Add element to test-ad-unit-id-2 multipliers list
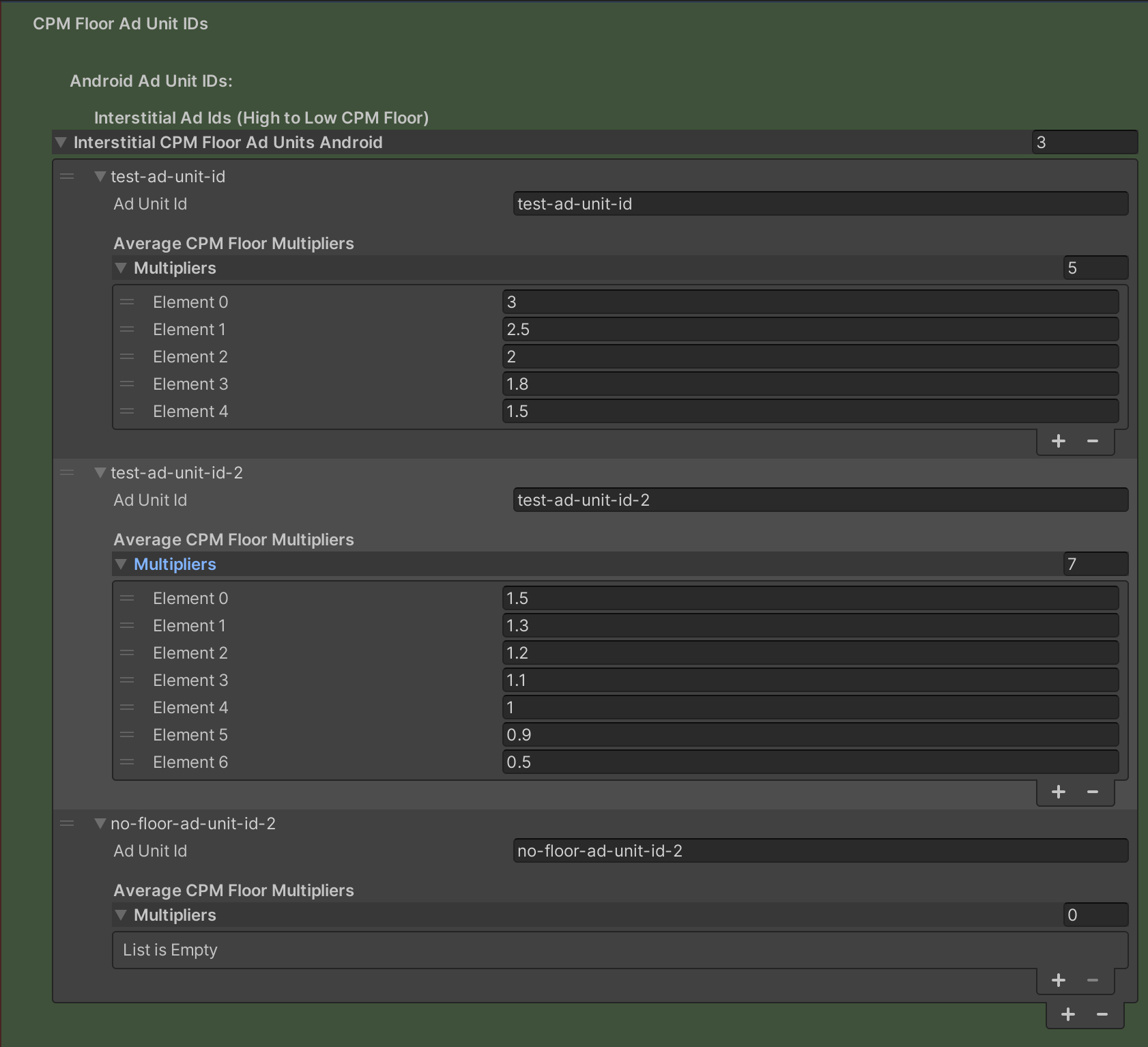The width and height of the screenshot is (1148, 1047). click(1058, 792)
